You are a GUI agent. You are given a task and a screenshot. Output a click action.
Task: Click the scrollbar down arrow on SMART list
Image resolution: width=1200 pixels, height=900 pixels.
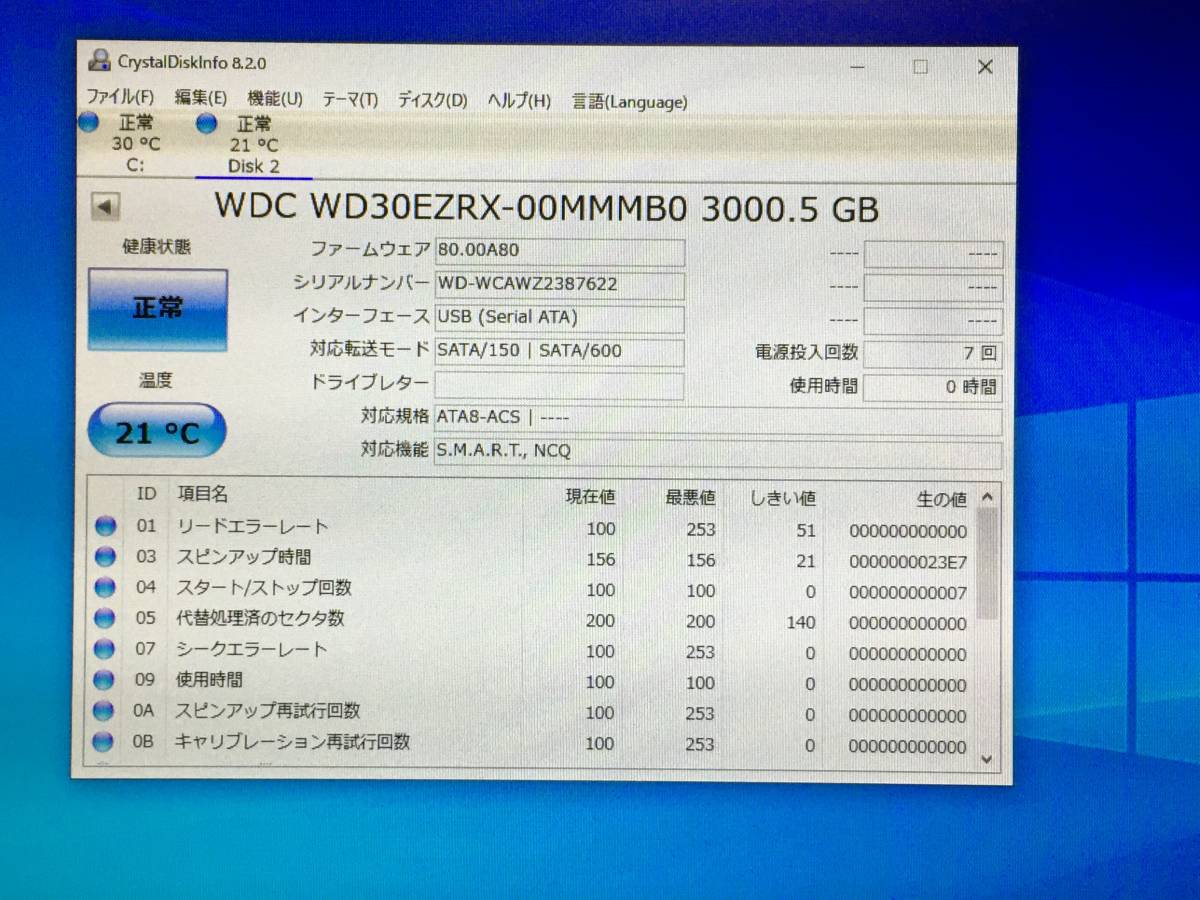point(985,760)
